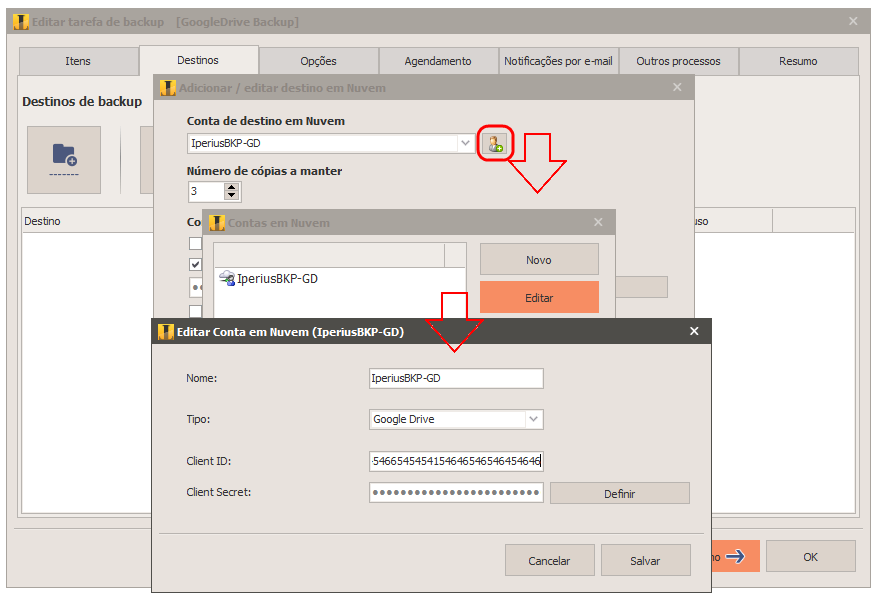The image size is (880, 606).
Task: Switch to the Outros processos tab
Action: pos(679,61)
